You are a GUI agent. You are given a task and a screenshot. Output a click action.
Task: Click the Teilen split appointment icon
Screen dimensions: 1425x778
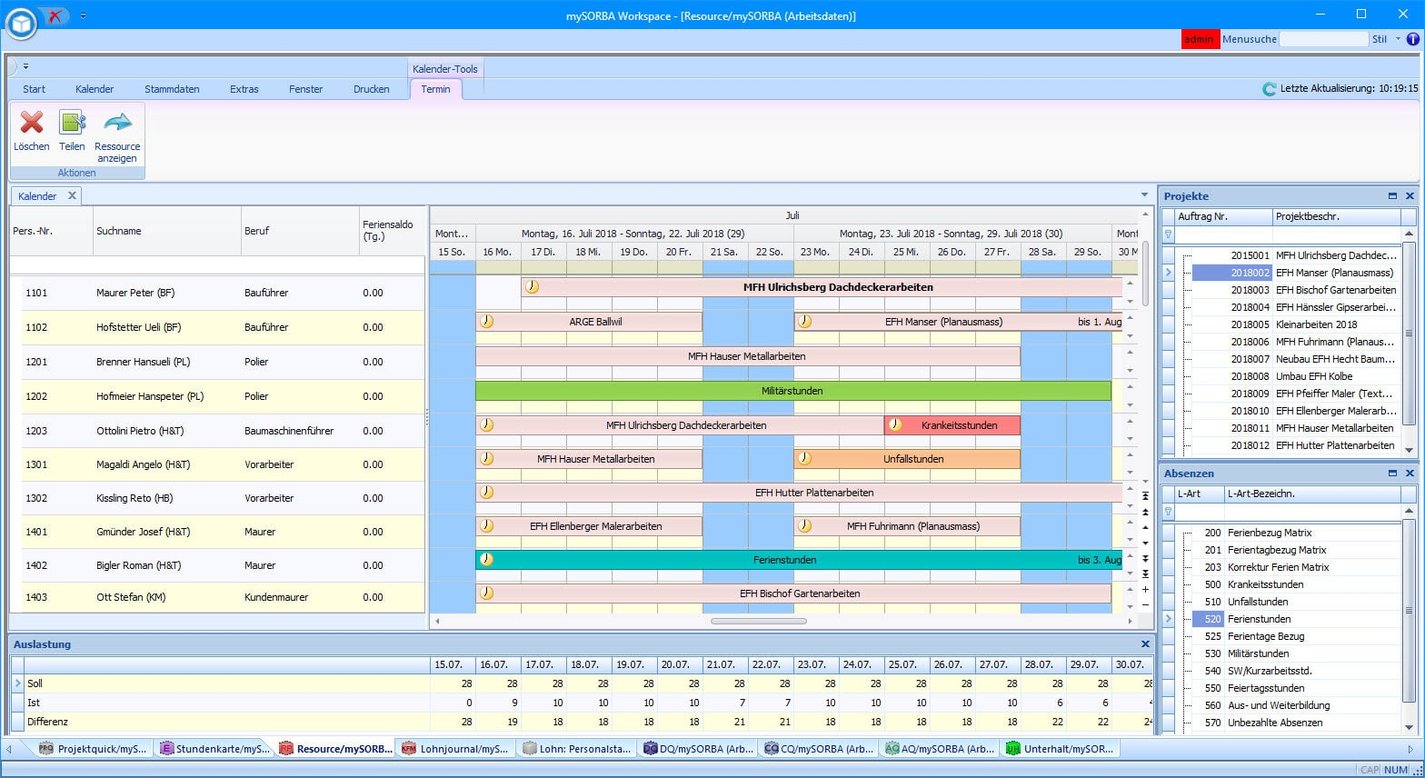pos(72,122)
